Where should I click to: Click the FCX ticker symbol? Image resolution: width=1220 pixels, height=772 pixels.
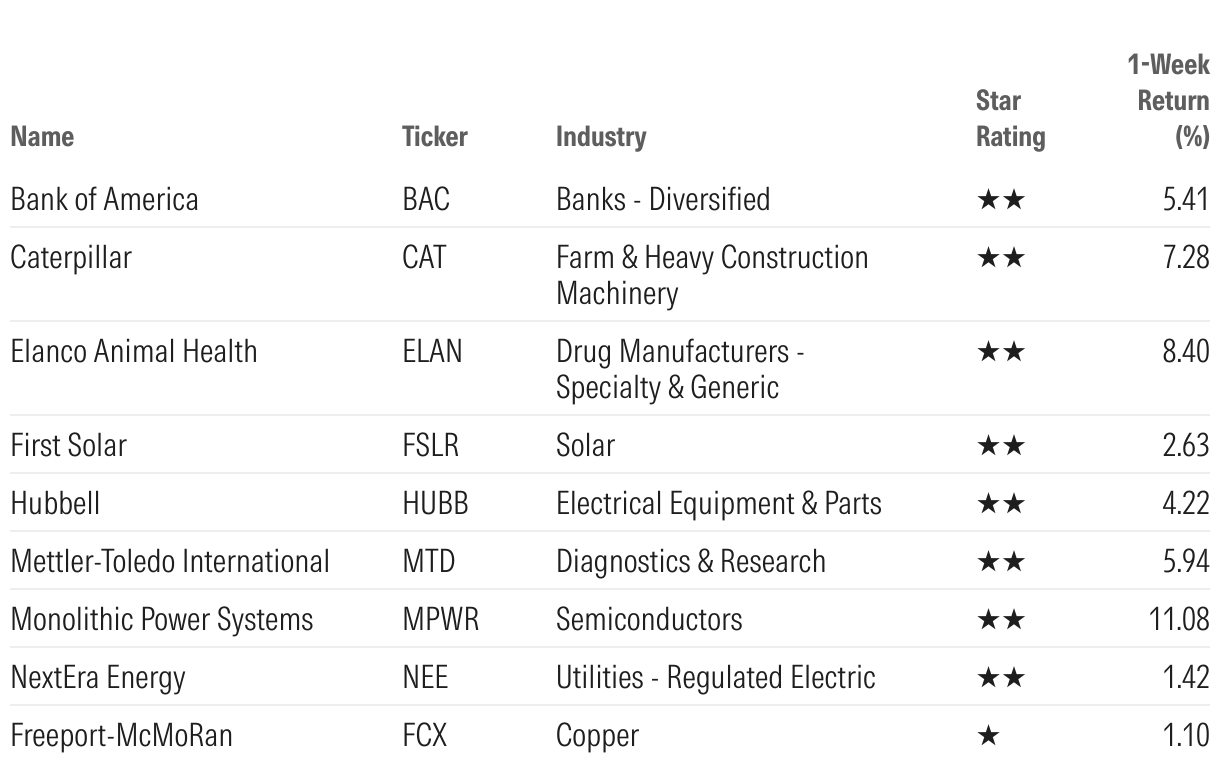pyautogui.click(x=424, y=737)
